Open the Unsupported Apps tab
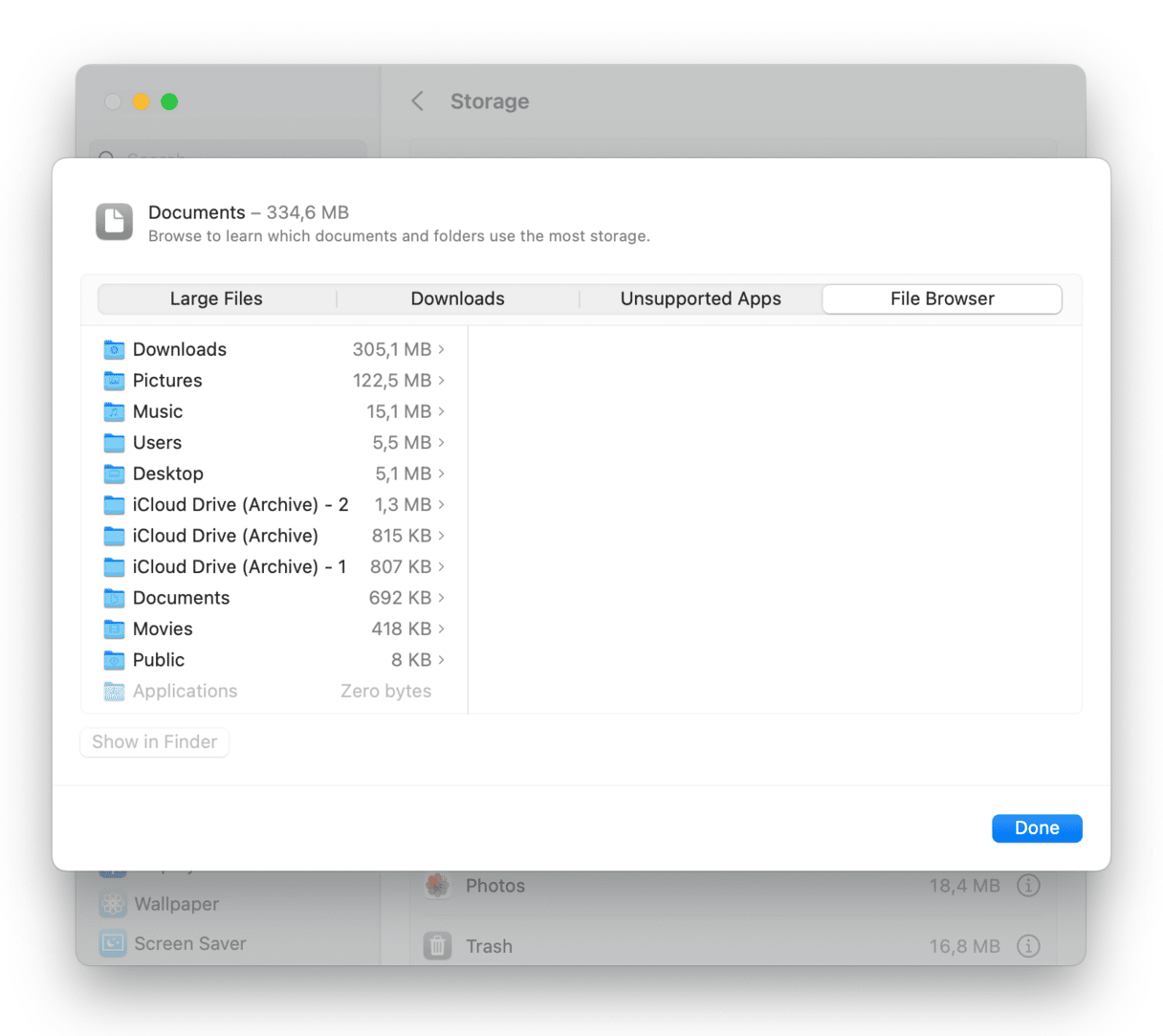The width and height of the screenshot is (1163, 1036). (x=700, y=299)
